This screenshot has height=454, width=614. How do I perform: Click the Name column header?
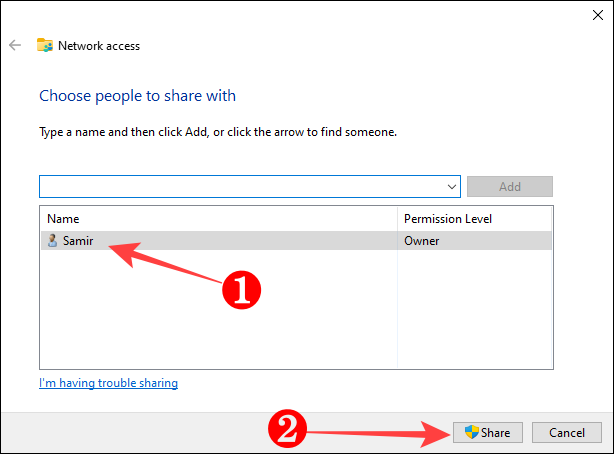pyautogui.click(x=63, y=218)
